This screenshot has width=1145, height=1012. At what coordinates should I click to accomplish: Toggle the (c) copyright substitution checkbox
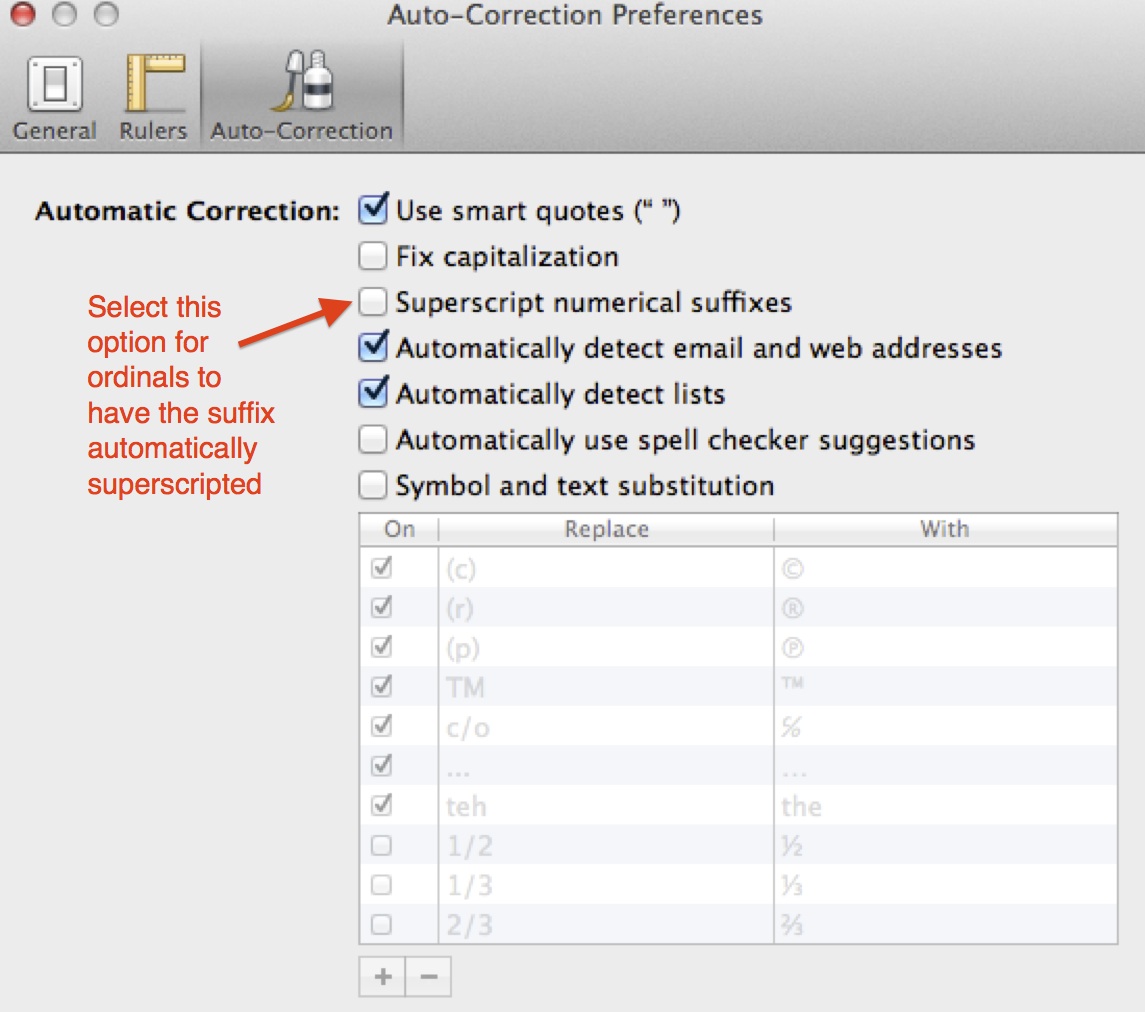click(x=381, y=568)
